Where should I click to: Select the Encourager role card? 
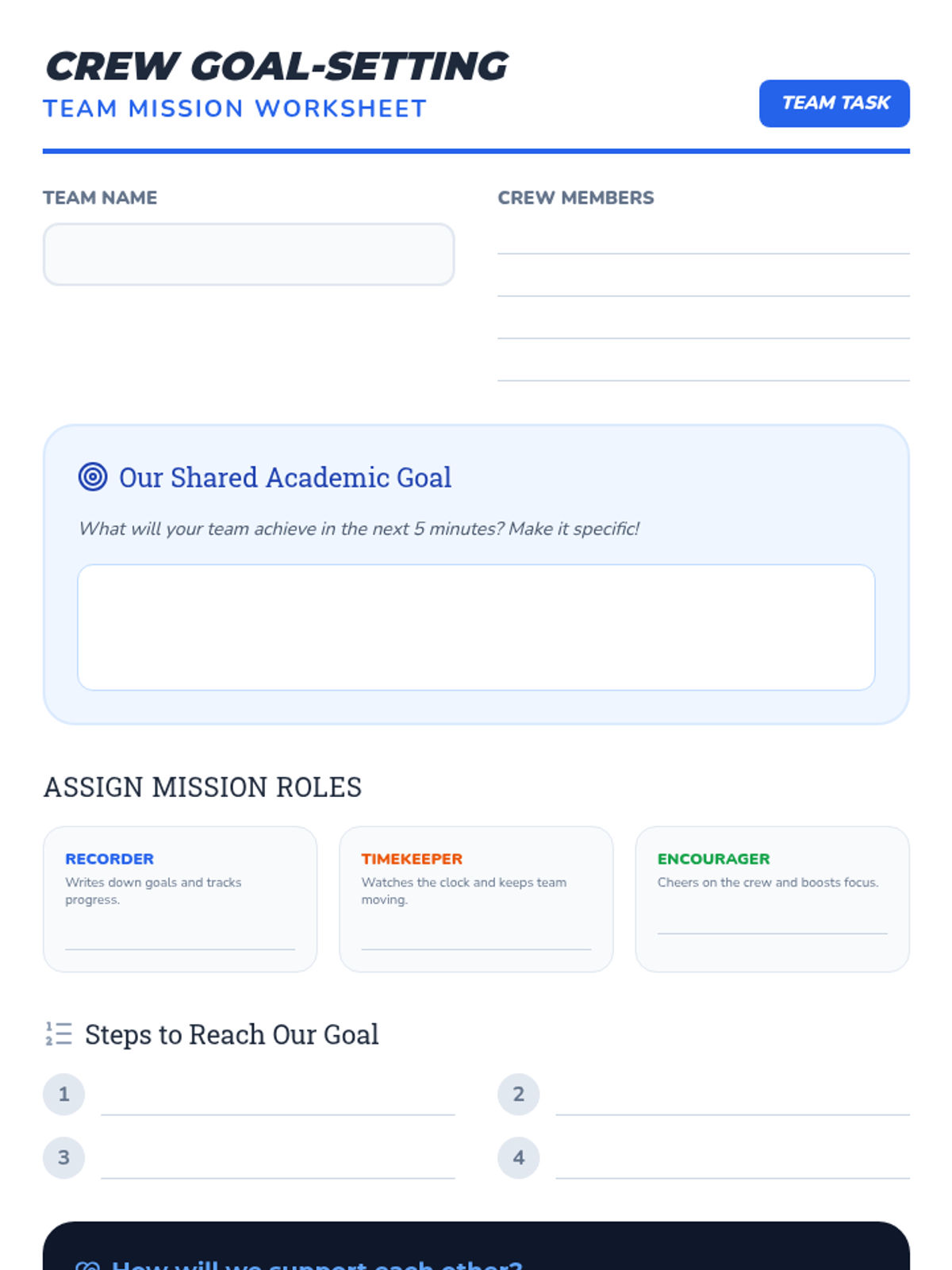pos(773,899)
